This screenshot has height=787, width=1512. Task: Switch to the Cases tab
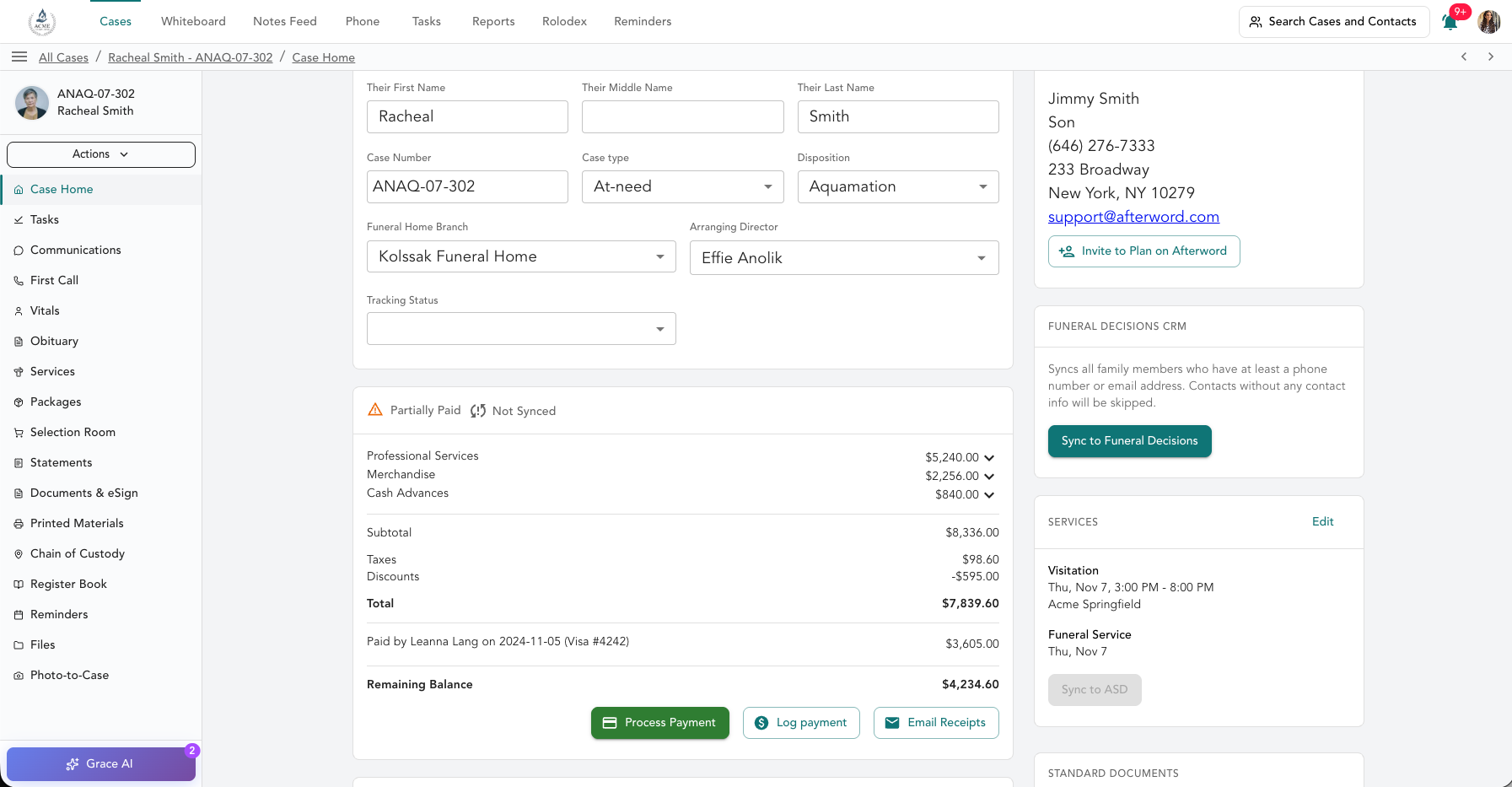[116, 22]
